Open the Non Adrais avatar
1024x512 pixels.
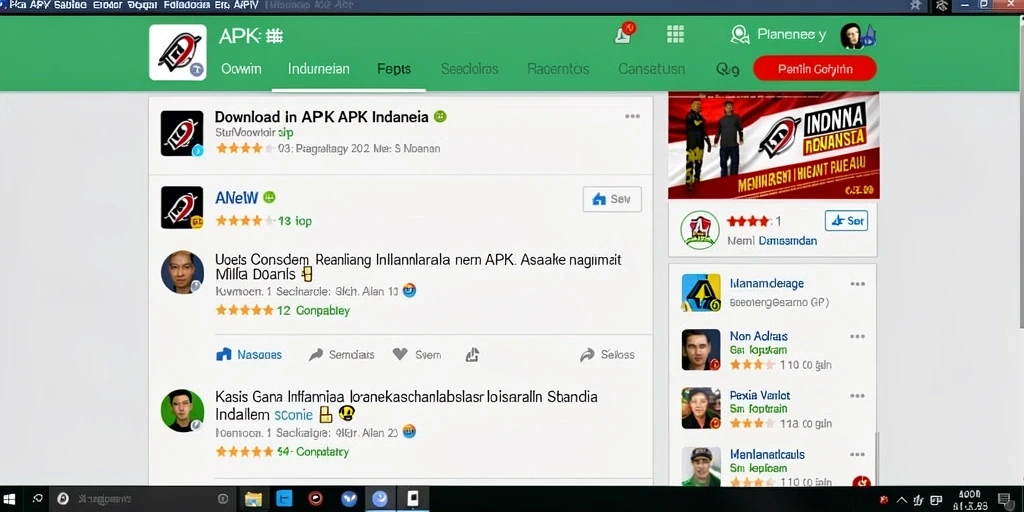coord(701,349)
